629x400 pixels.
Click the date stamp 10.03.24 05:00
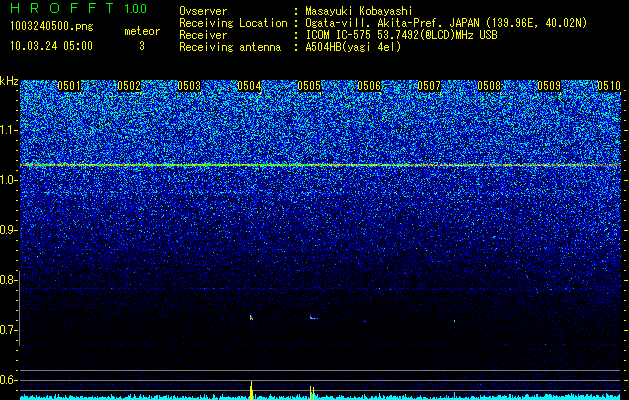coord(51,46)
